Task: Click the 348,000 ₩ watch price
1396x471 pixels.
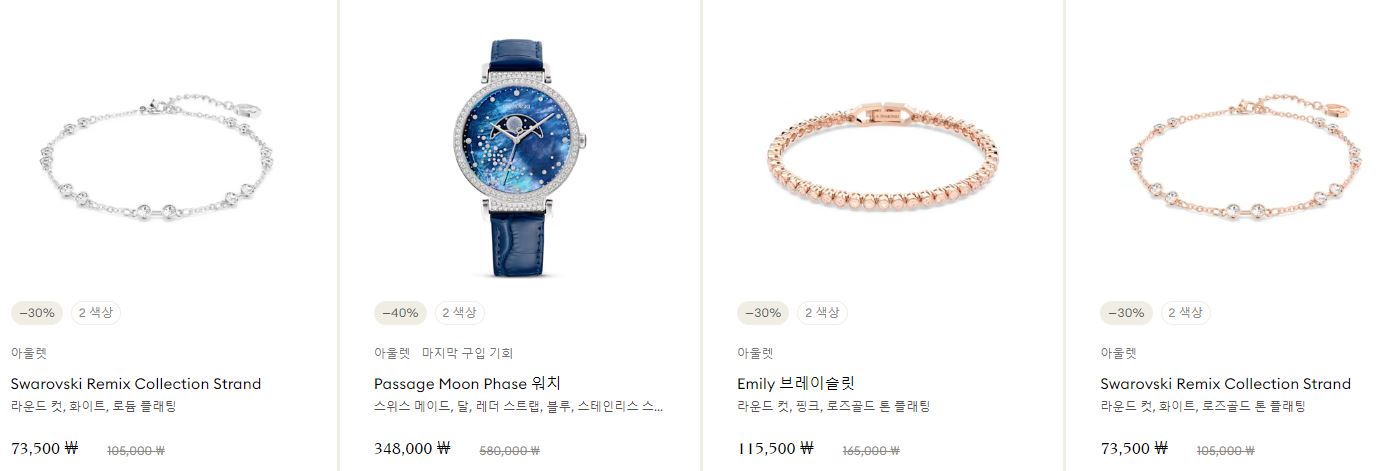Action: click(412, 449)
